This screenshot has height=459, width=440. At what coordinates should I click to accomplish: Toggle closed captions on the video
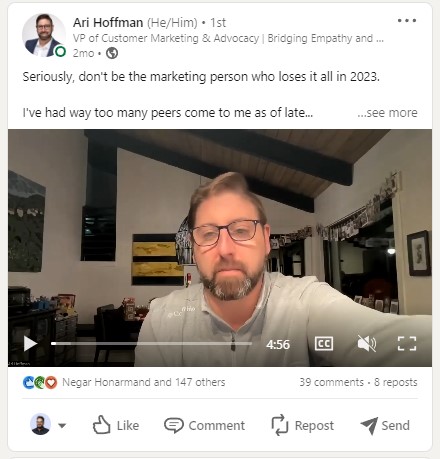324,344
